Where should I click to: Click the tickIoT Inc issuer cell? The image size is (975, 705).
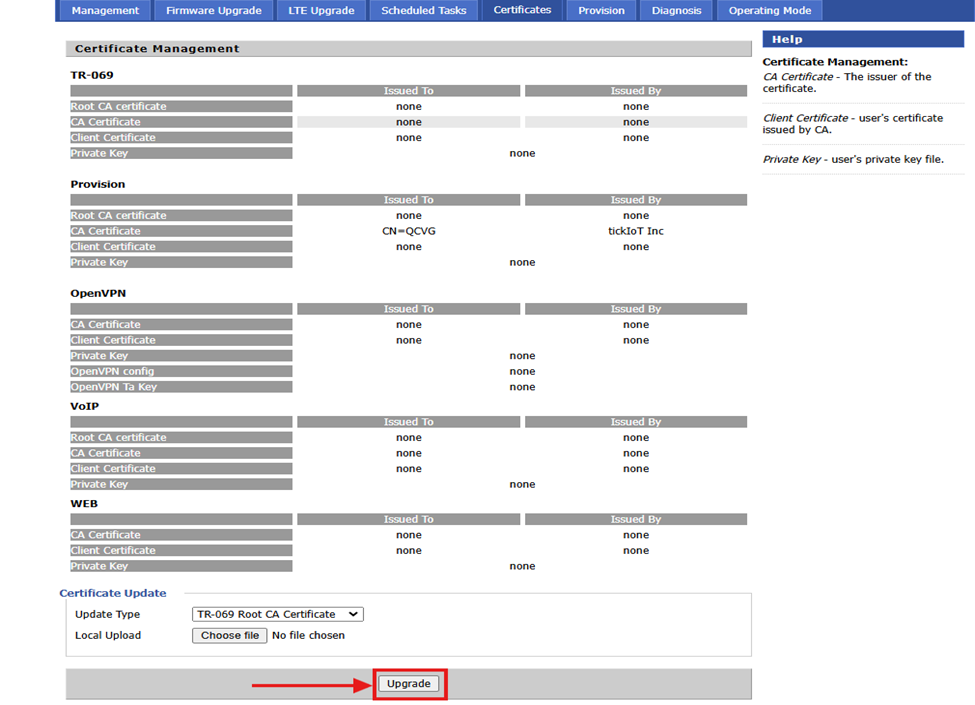click(x=636, y=231)
